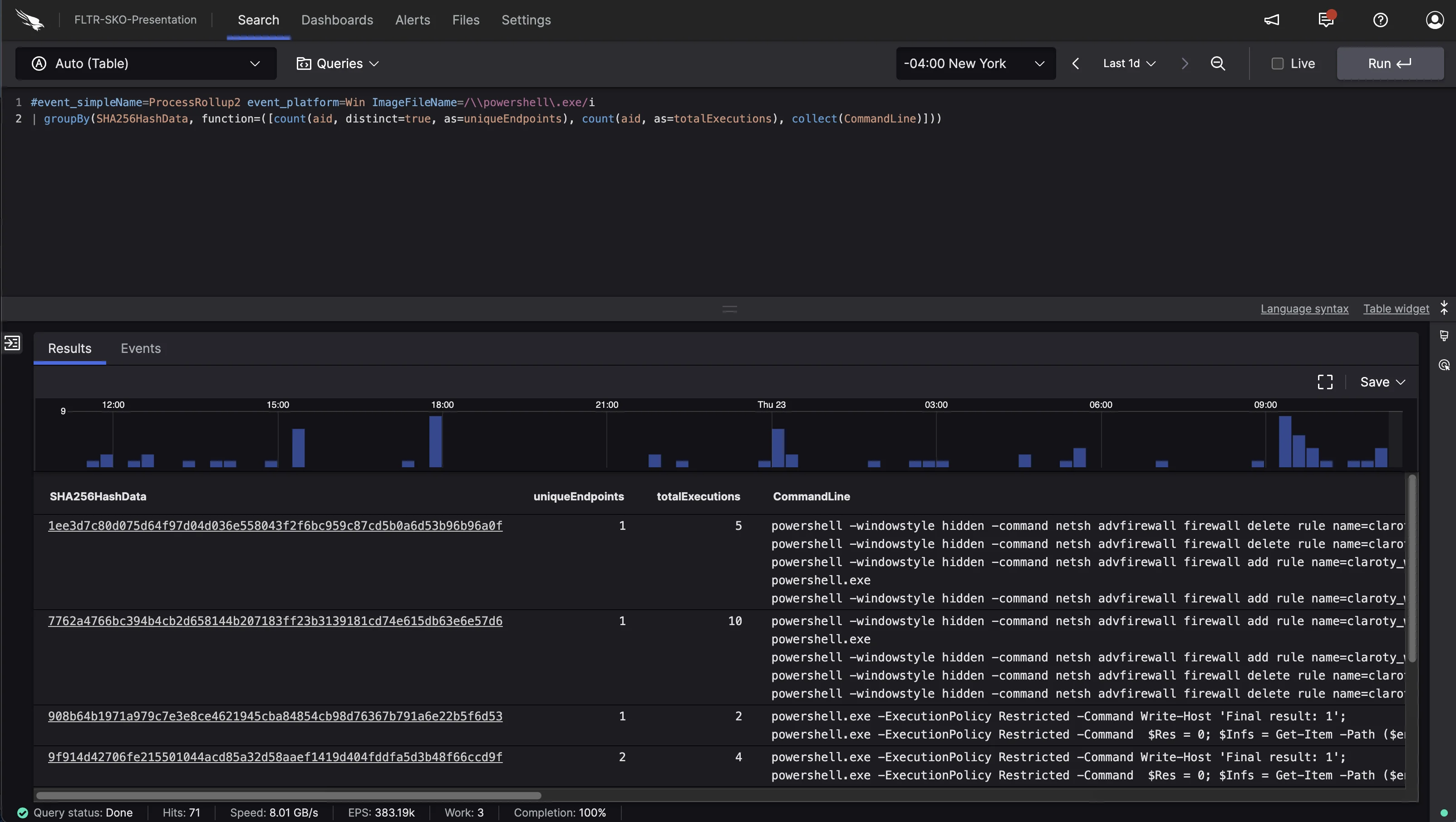Click the totalExecutions value 5
This screenshot has width=1456, height=822.
(x=738, y=525)
